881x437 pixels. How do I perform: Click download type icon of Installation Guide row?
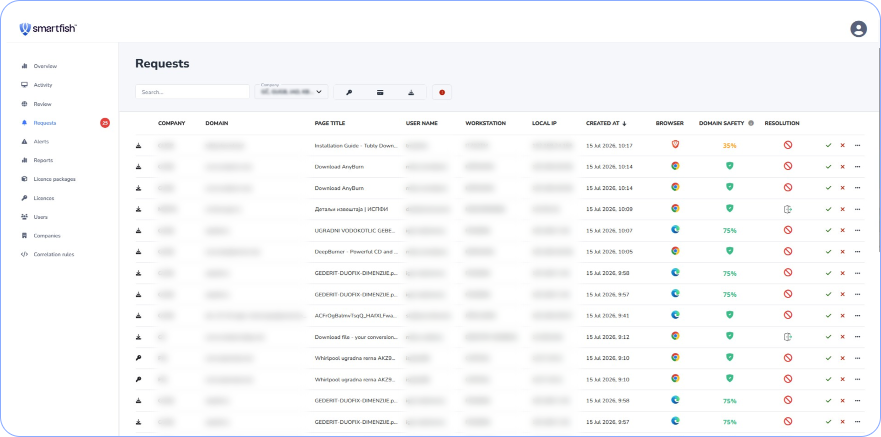tap(138, 145)
